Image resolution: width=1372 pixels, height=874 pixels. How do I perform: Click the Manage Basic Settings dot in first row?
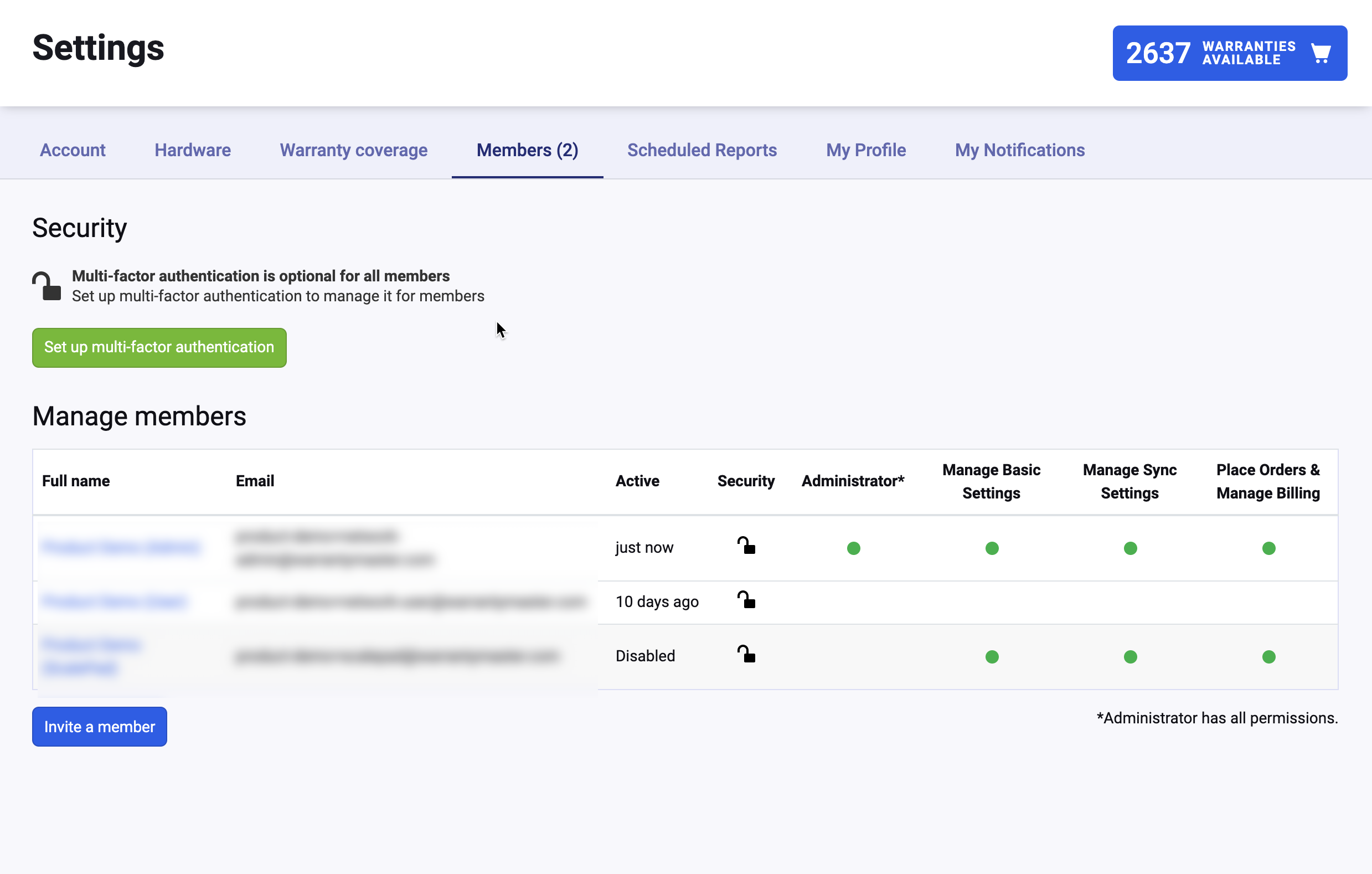992,548
